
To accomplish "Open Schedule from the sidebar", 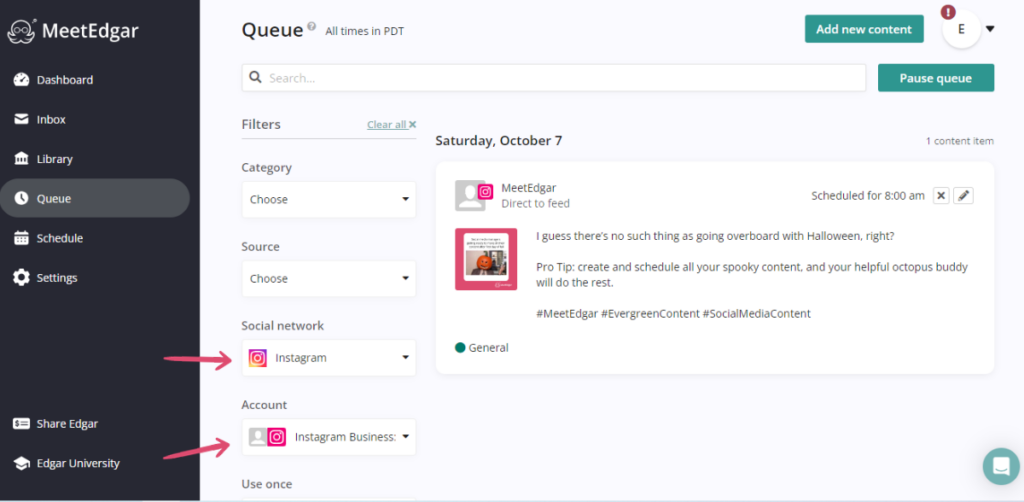I will [x=59, y=238].
